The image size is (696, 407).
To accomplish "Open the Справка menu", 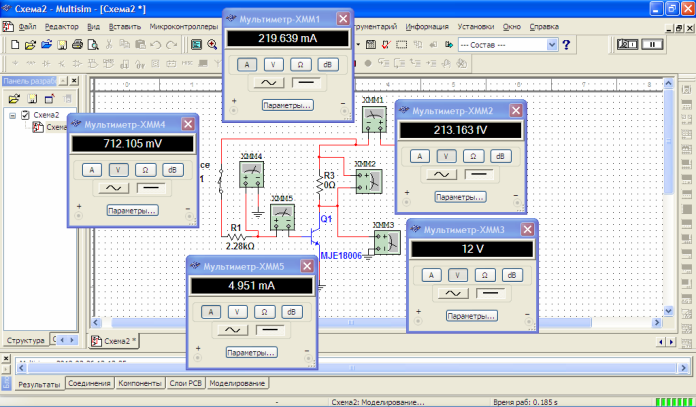I will pos(544,27).
